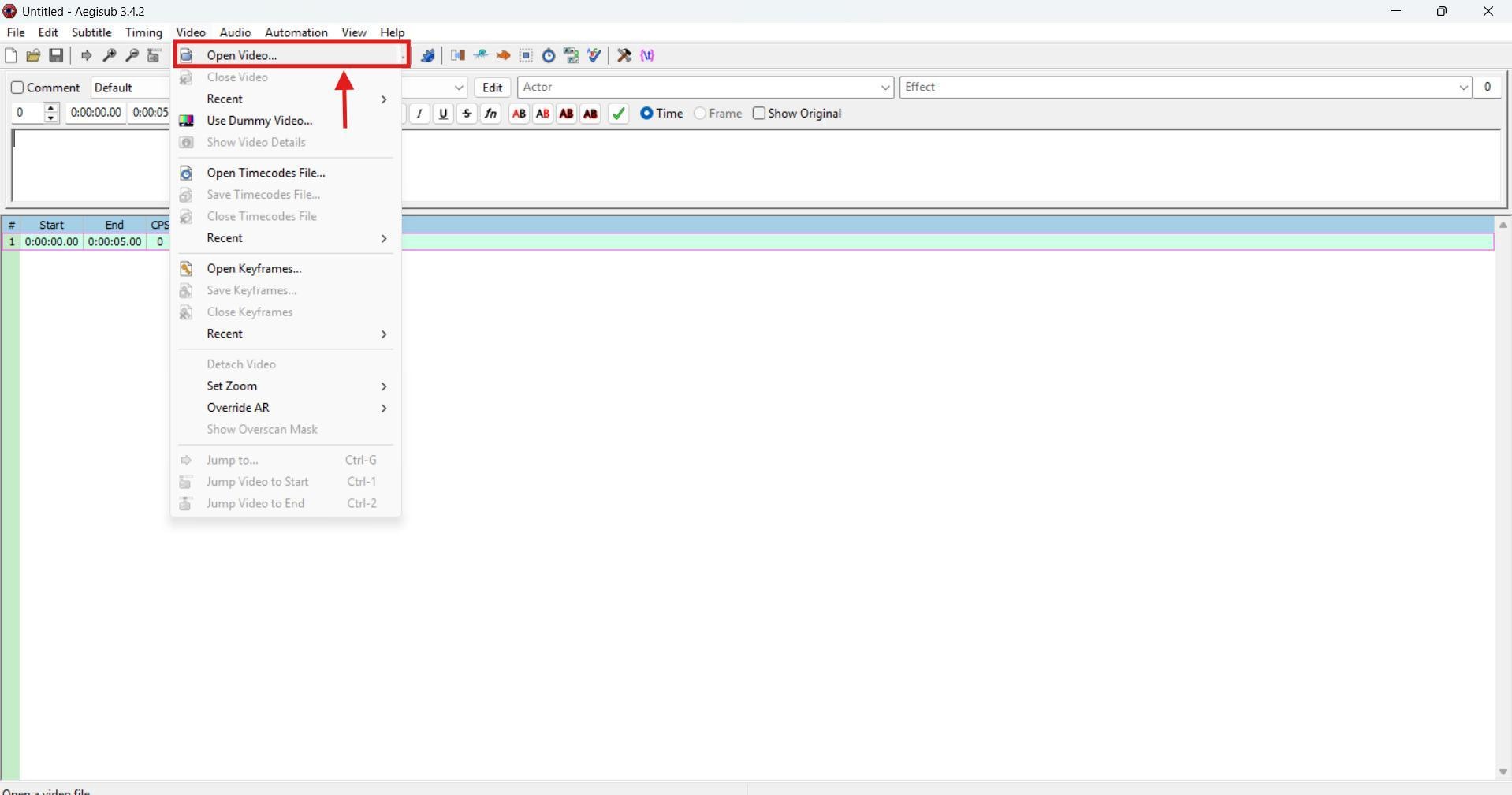1512x795 pixels.
Task: Choose Open Video... menu entry
Action: click(286, 55)
